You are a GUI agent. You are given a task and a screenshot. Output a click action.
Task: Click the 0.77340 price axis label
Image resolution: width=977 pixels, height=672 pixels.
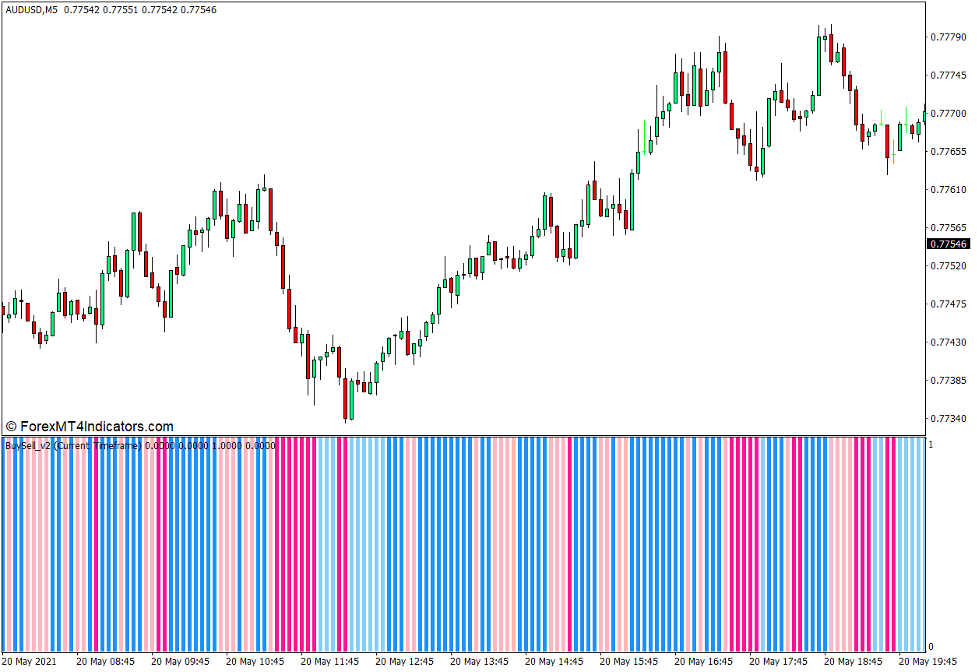[x=948, y=419]
